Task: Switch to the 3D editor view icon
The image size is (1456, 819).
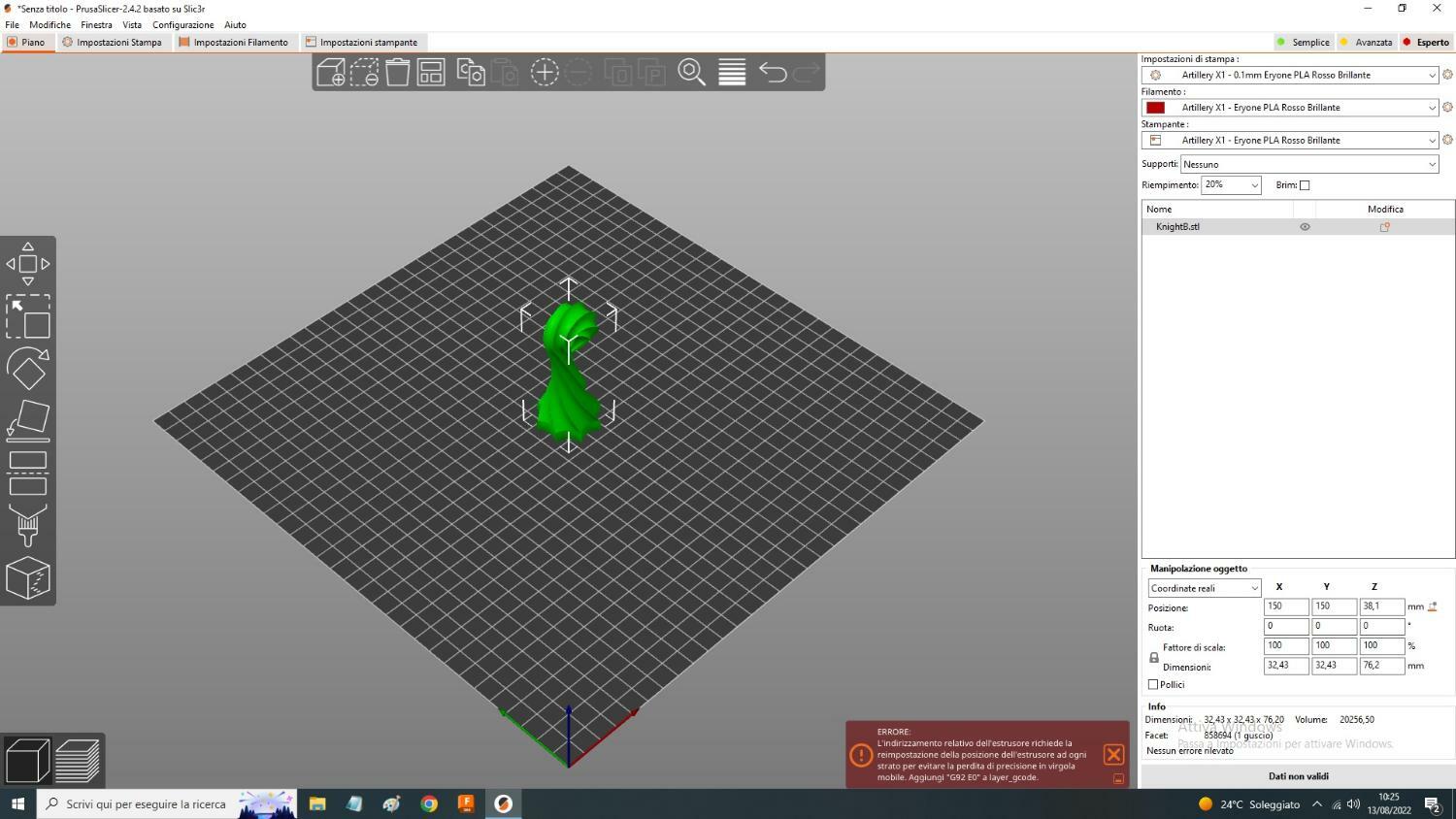Action: pyautogui.click(x=27, y=761)
